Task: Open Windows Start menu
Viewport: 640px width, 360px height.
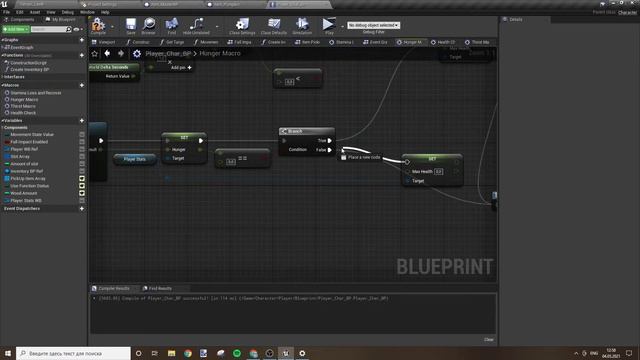Action: click(x=8, y=353)
